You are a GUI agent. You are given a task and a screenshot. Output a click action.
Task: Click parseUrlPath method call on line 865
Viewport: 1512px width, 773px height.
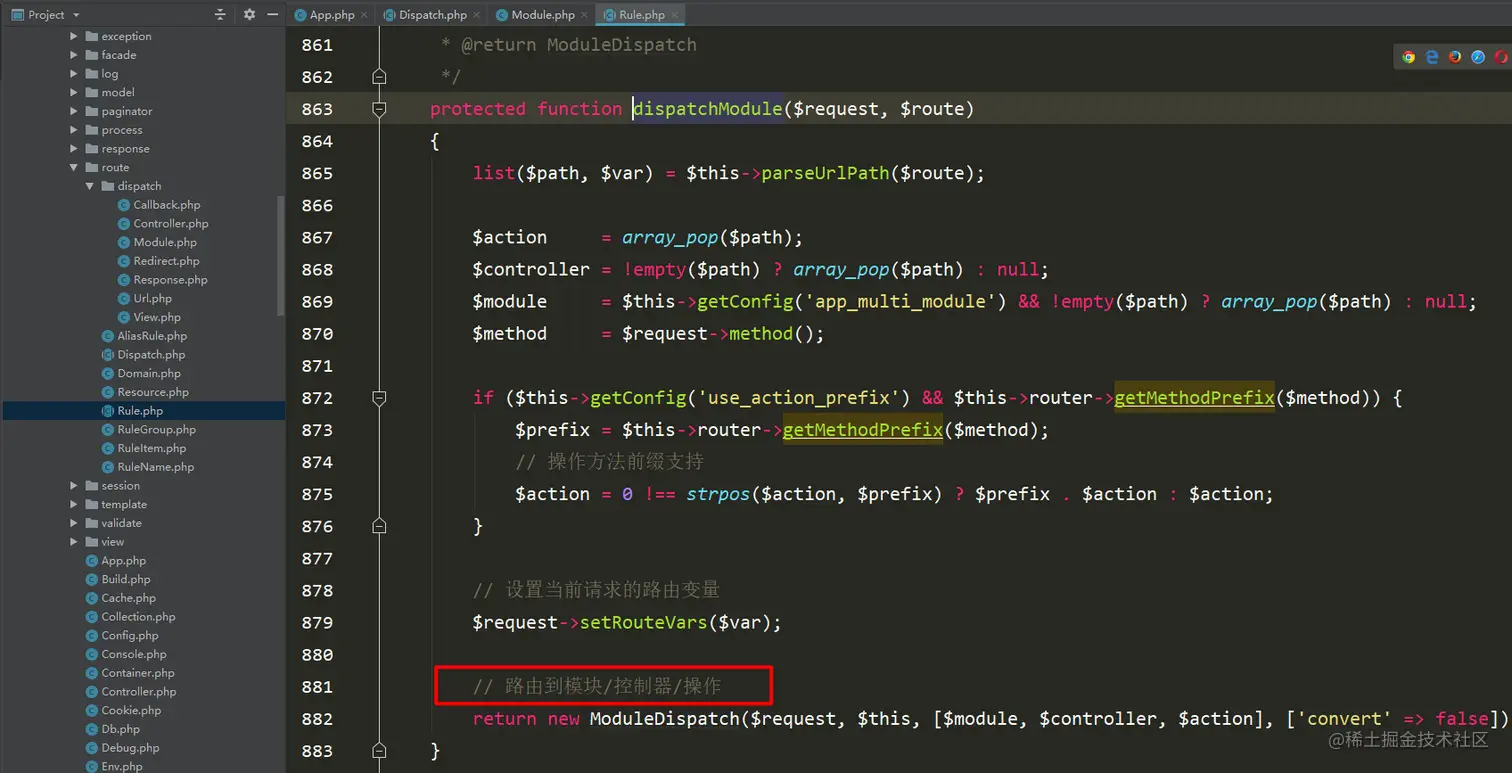coord(825,173)
